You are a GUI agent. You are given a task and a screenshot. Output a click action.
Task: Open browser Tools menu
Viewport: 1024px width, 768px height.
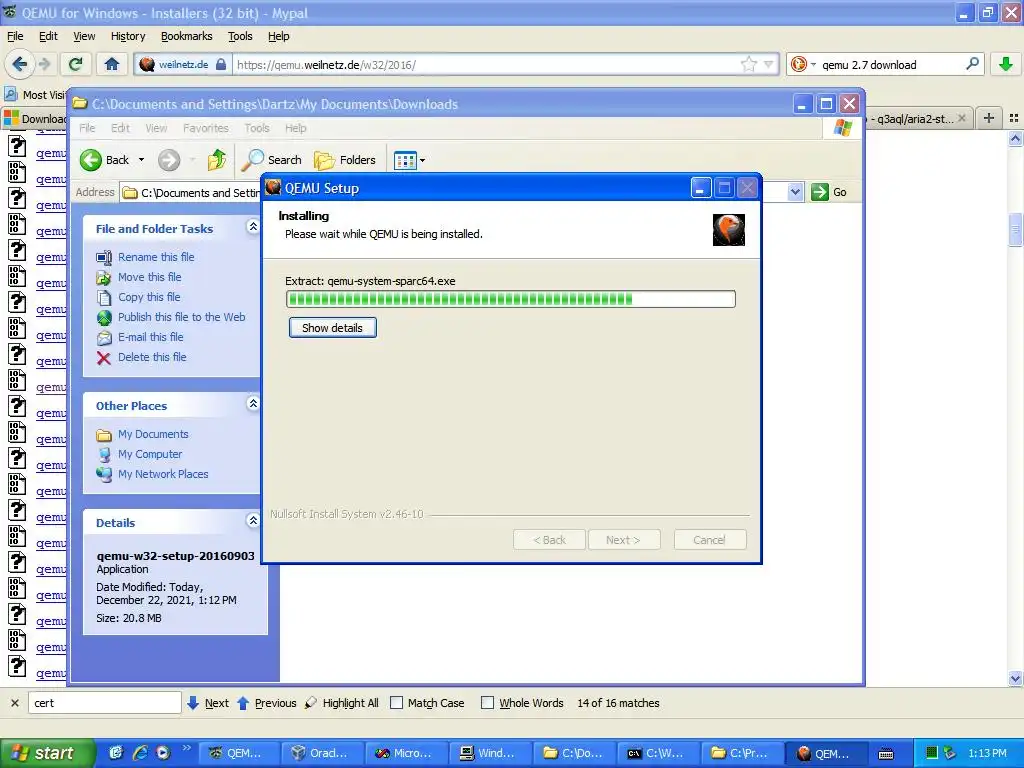[240, 36]
